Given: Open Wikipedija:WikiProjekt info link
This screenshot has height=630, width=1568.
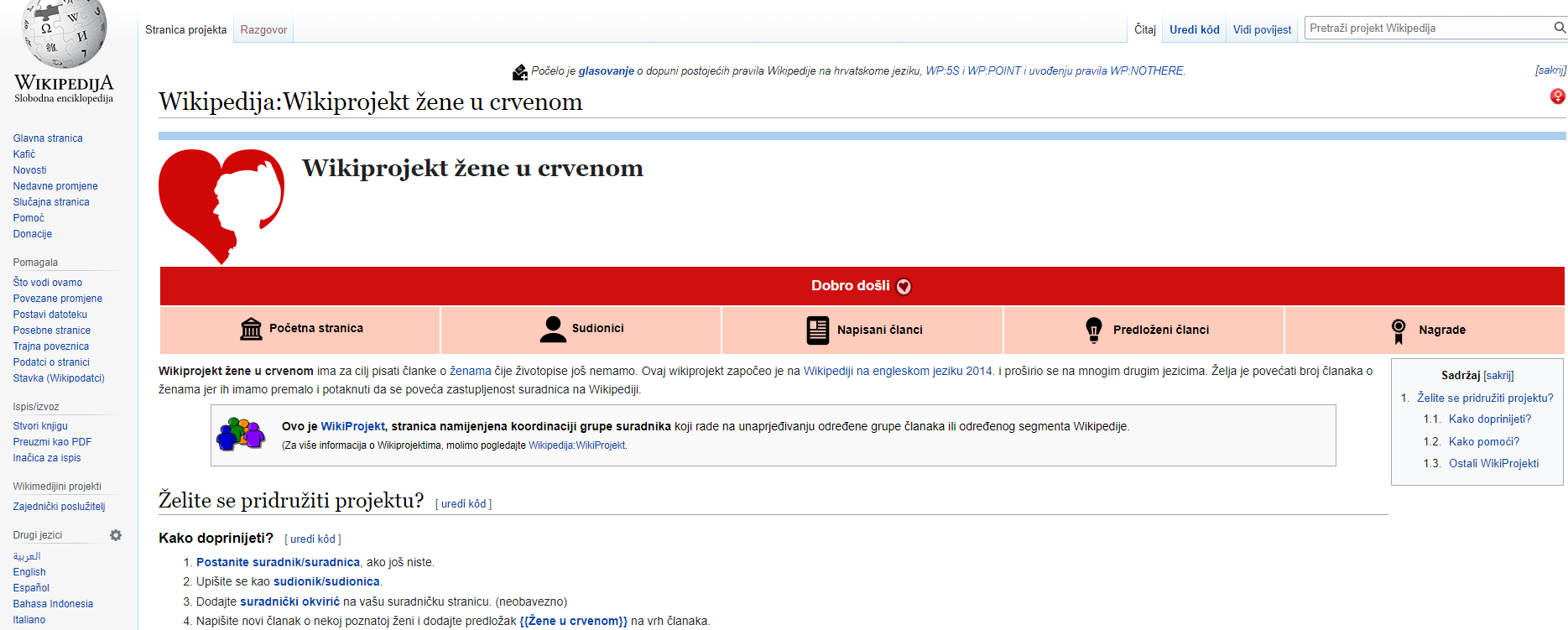Looking at the screenshot, I should [x=577, y=445].
